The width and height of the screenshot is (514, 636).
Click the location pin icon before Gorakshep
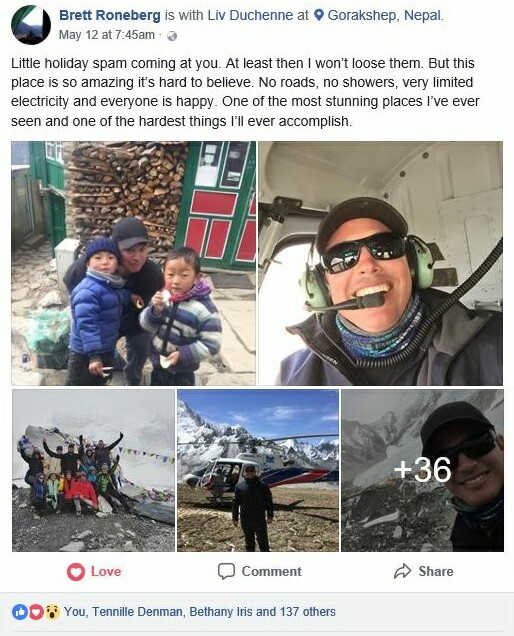click(x=319, y=15)
